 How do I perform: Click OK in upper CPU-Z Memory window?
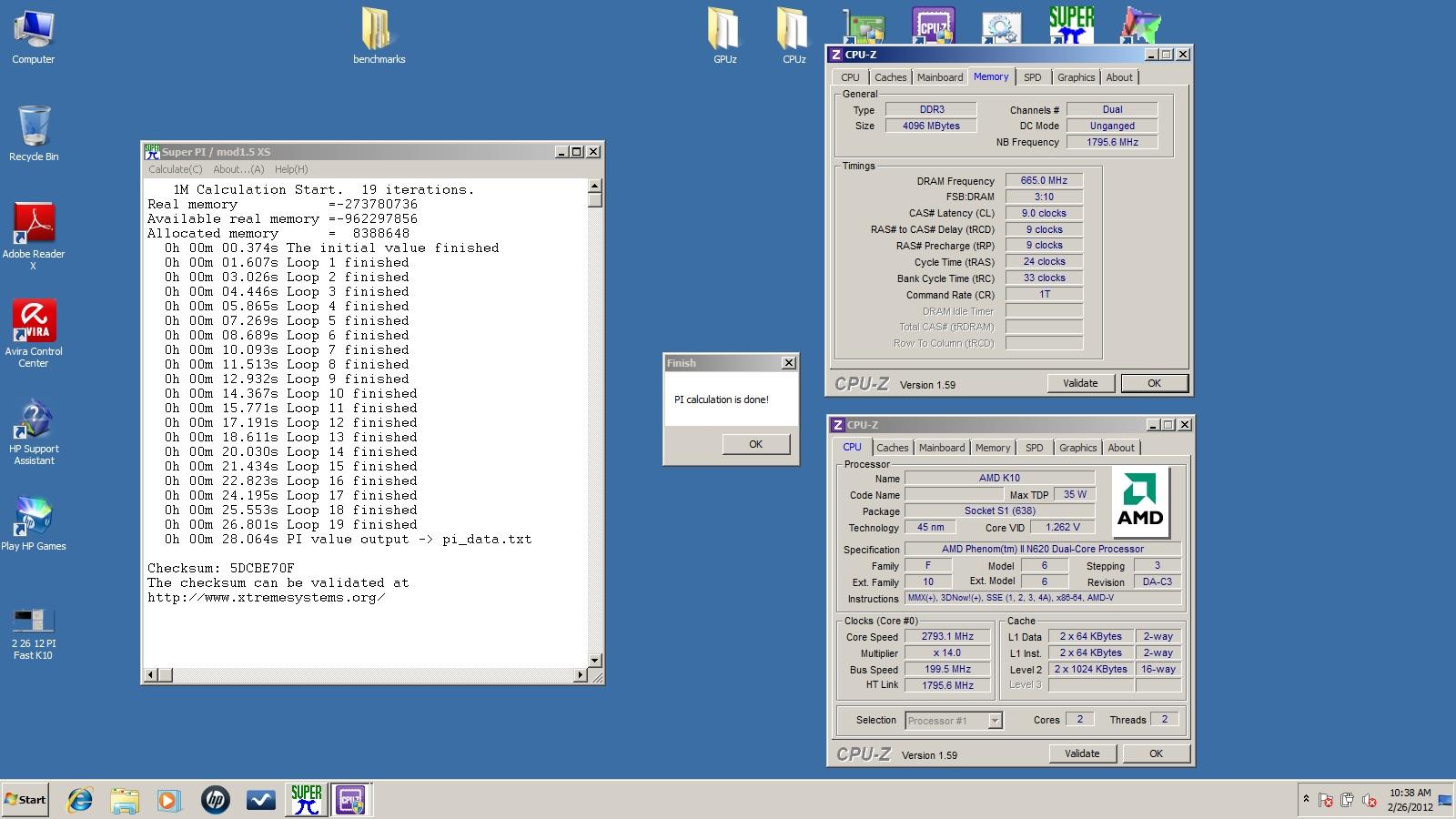coord(1154,383)
